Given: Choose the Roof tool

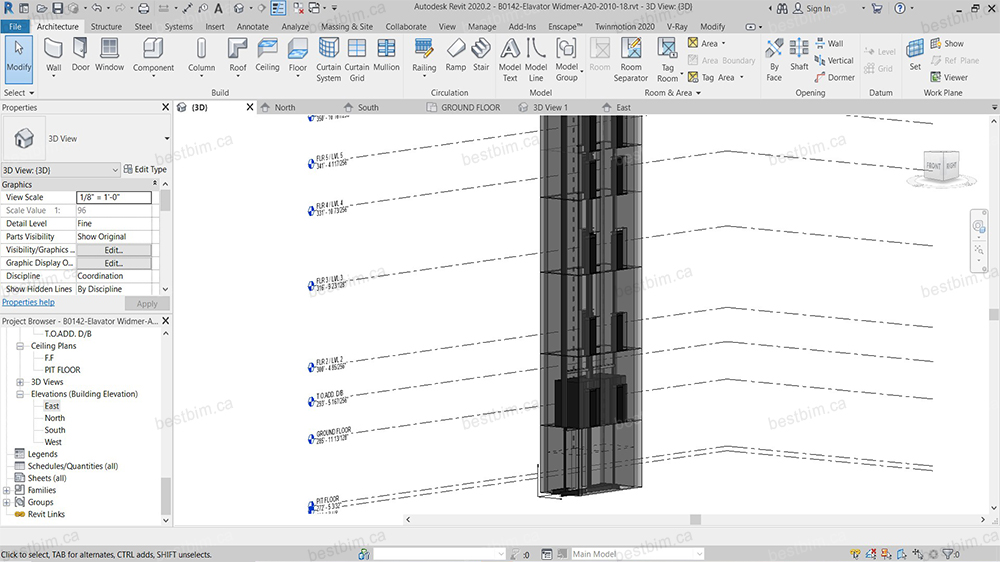Looking at the screenshot, I should coord(237,53).
